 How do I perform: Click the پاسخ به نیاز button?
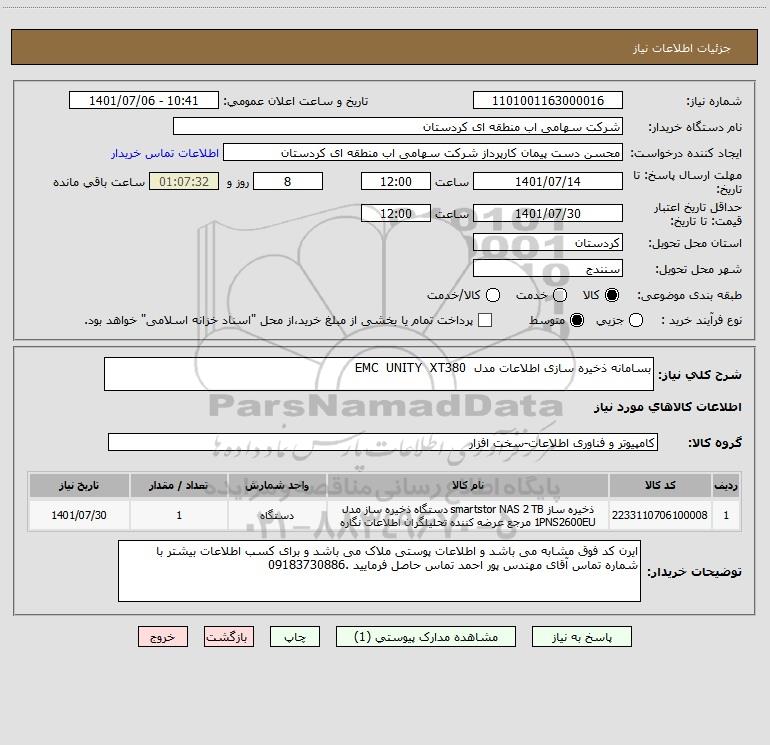[x=581, y=637]
